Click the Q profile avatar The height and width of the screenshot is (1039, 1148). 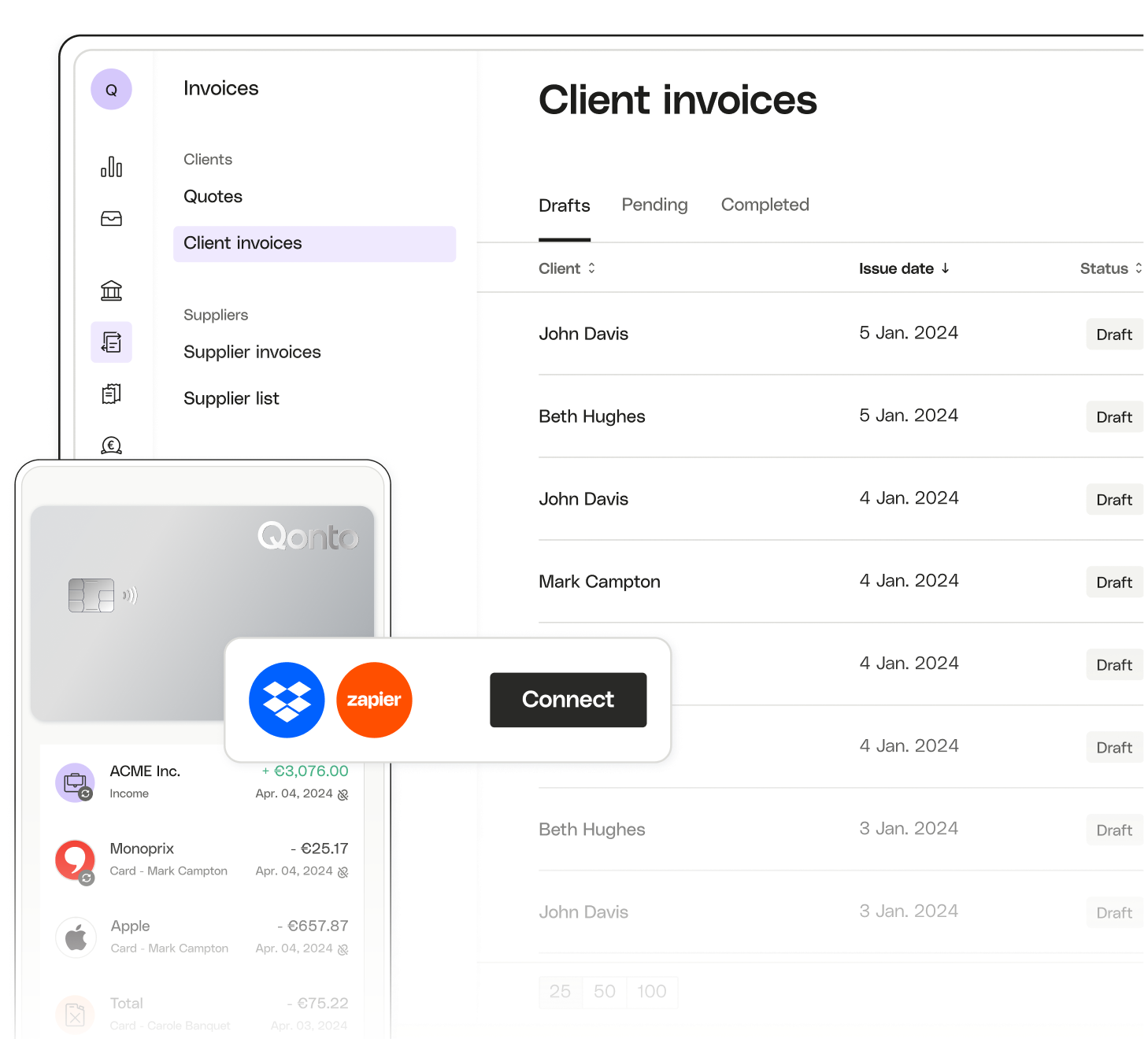111,90
